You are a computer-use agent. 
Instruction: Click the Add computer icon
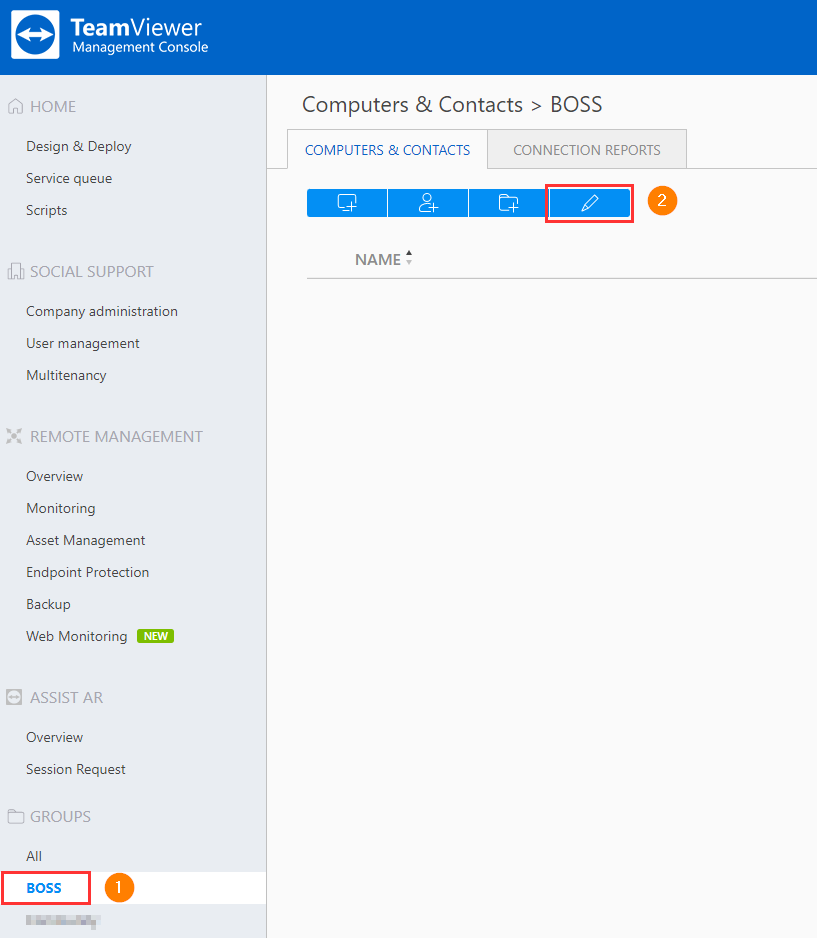(x=346, y=202)
